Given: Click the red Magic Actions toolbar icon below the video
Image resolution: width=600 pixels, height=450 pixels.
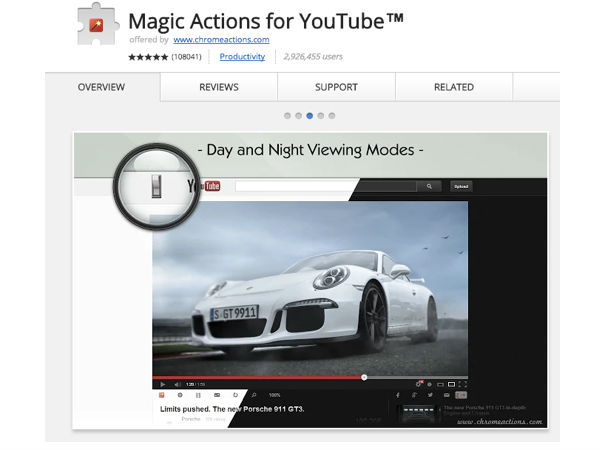Looking at the screenshot, I should (x=162, y=395).
